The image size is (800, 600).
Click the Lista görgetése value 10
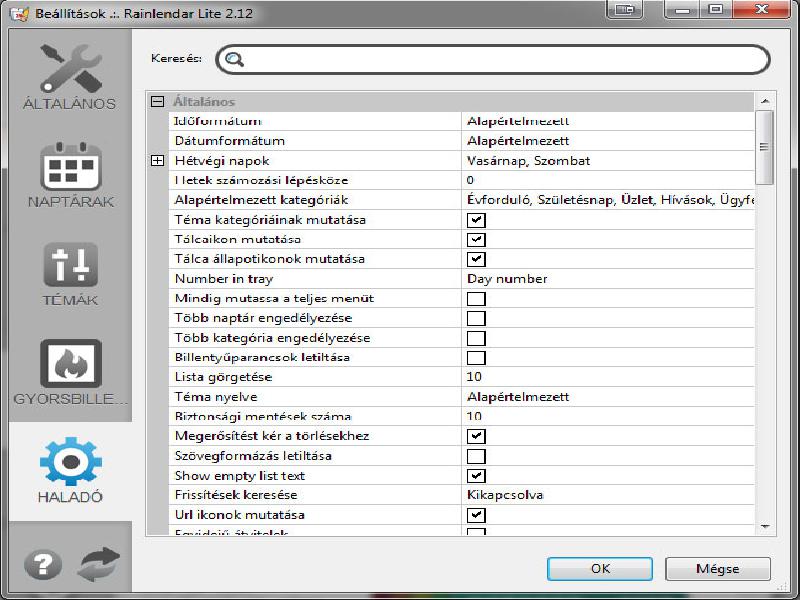[473, 377]
